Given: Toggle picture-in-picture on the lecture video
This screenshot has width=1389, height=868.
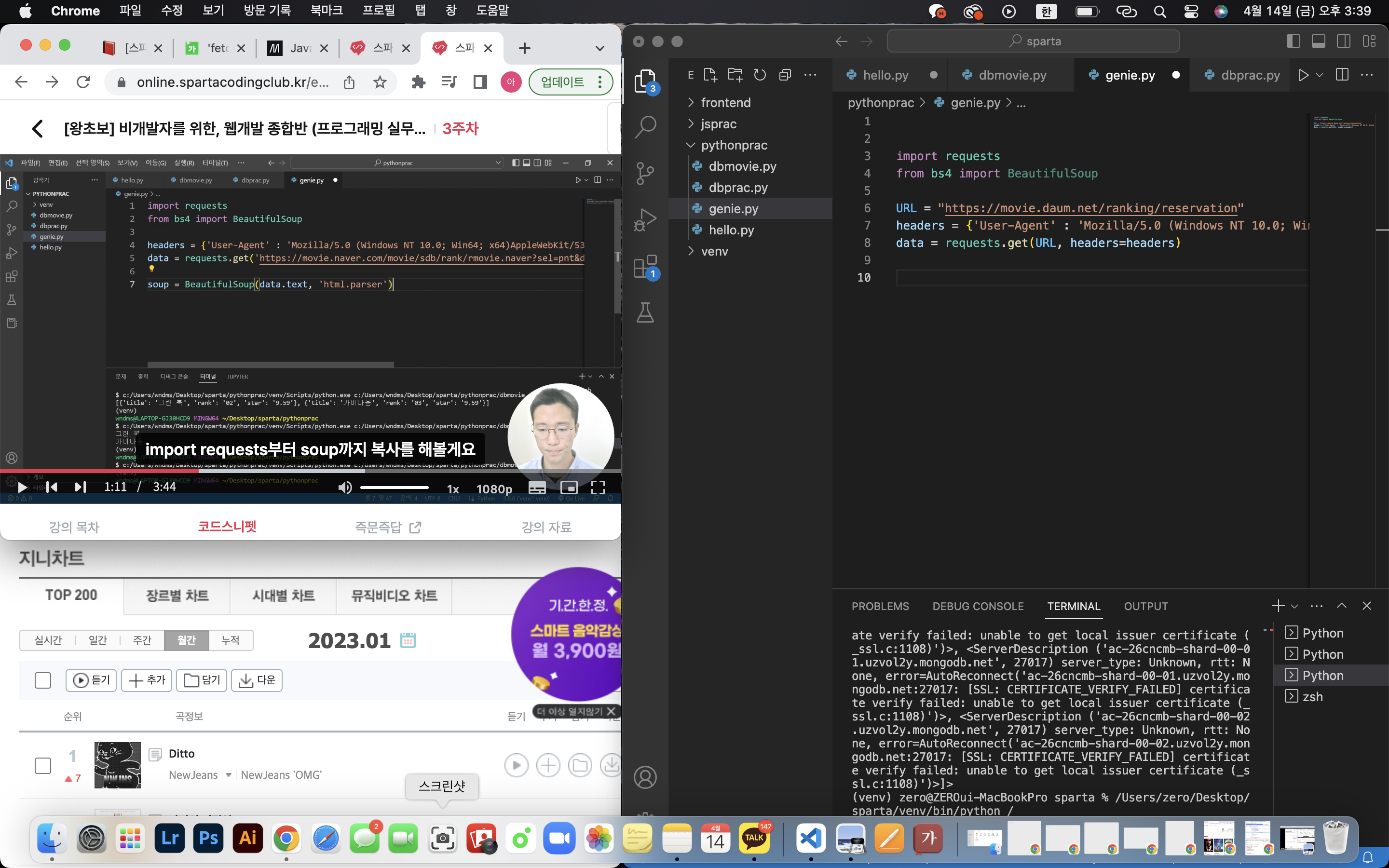Looking at the screenshot, I should coord(569,488).
